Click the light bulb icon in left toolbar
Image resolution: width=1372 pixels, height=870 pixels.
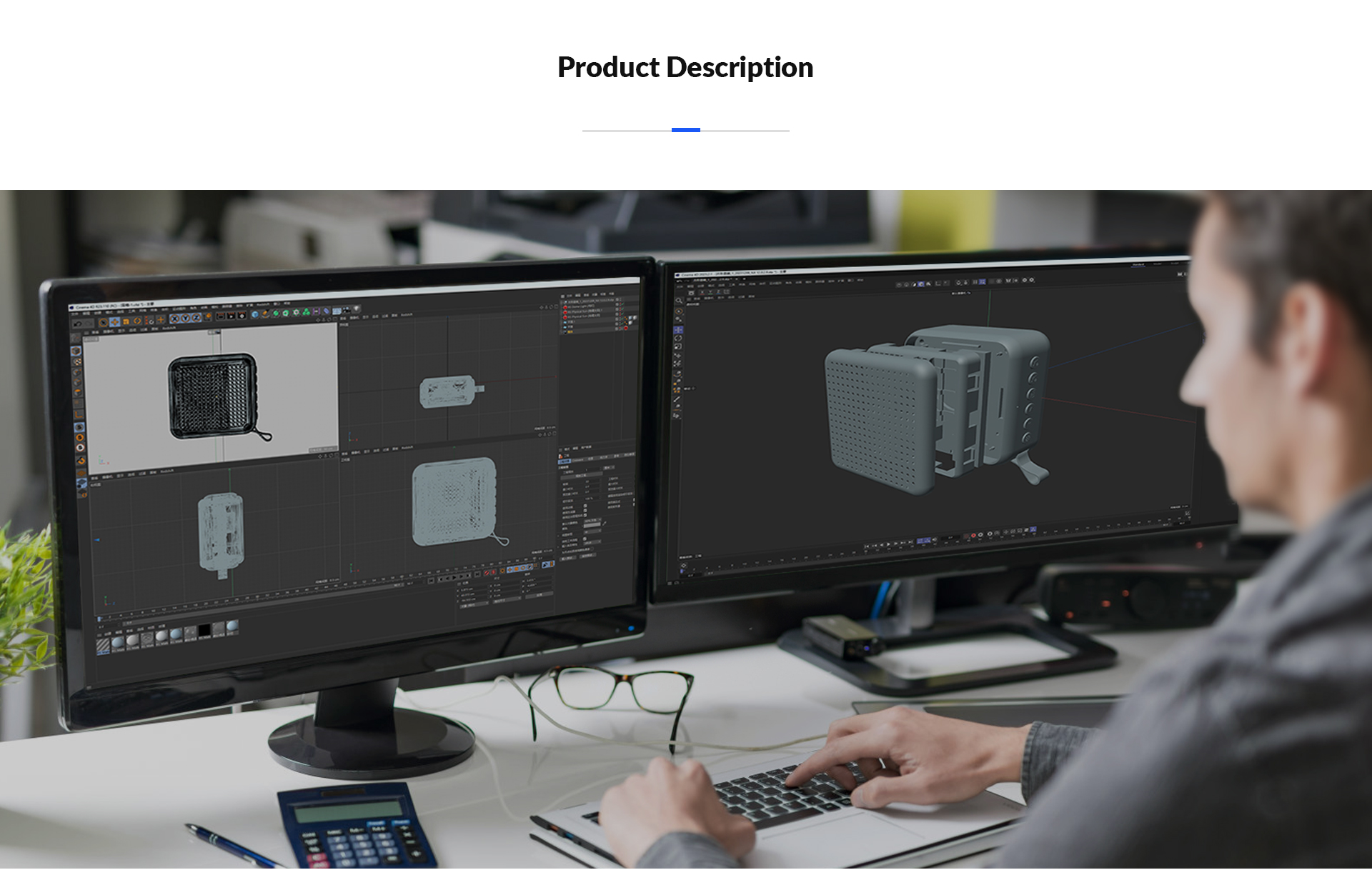[357, 309]
